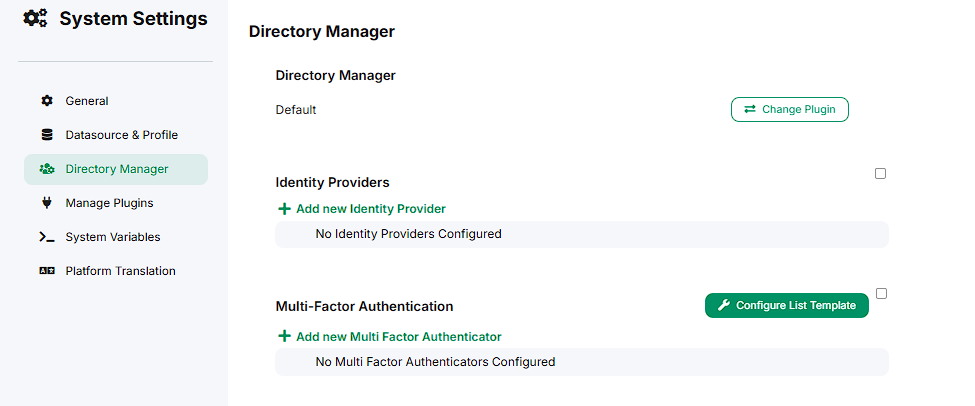Image resolution: width=975 pixels, height=406 pixels.
Task: Click Add new Identity Provider link
Action: 371,209
